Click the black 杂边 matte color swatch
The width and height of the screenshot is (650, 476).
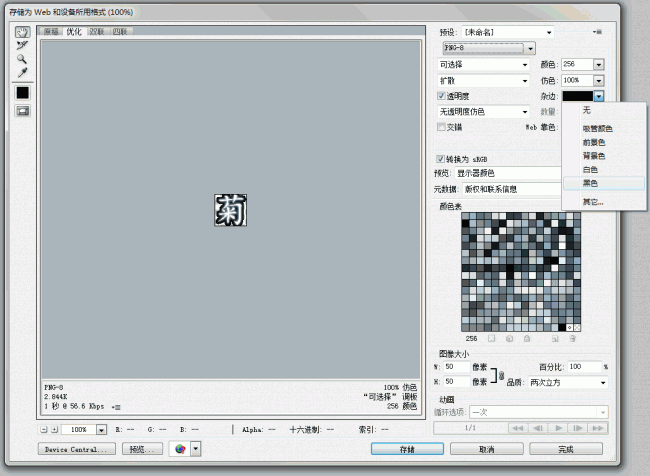point(578,96)
